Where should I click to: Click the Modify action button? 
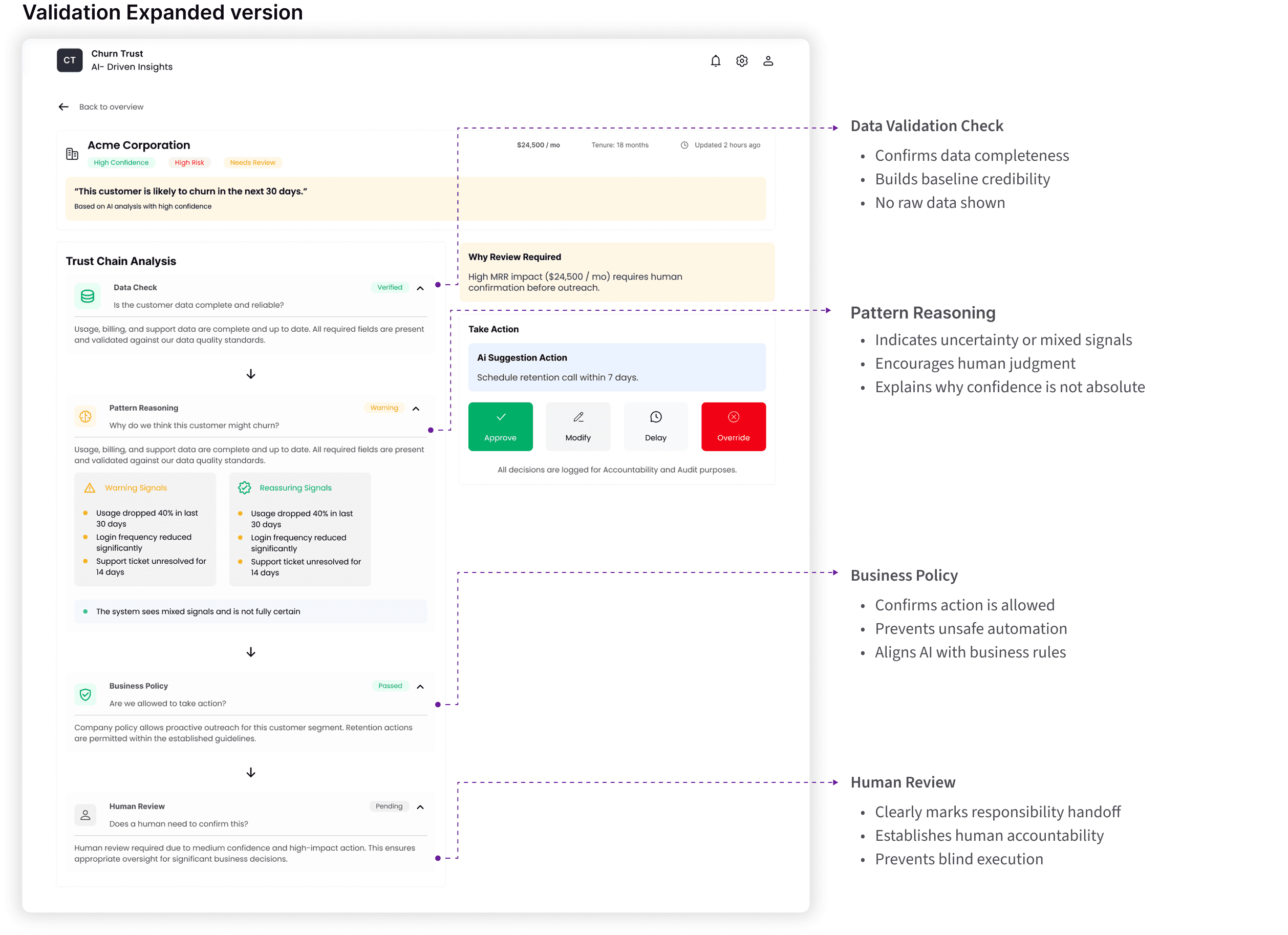(x=577, y=427)
